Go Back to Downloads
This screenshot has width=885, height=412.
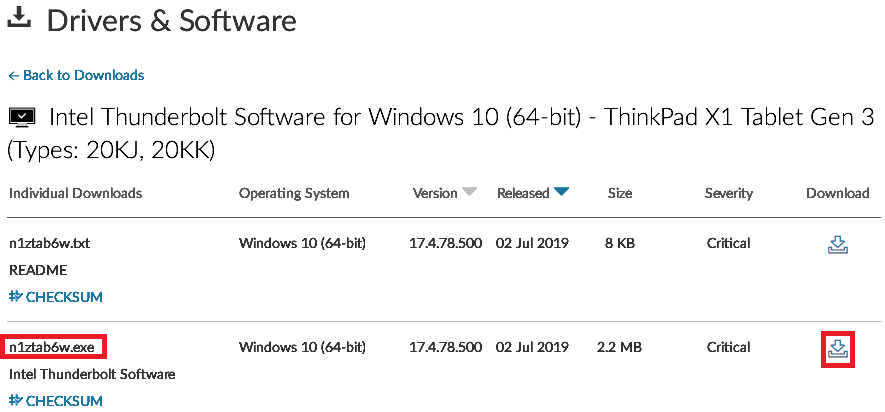click(x=84, y=75)
